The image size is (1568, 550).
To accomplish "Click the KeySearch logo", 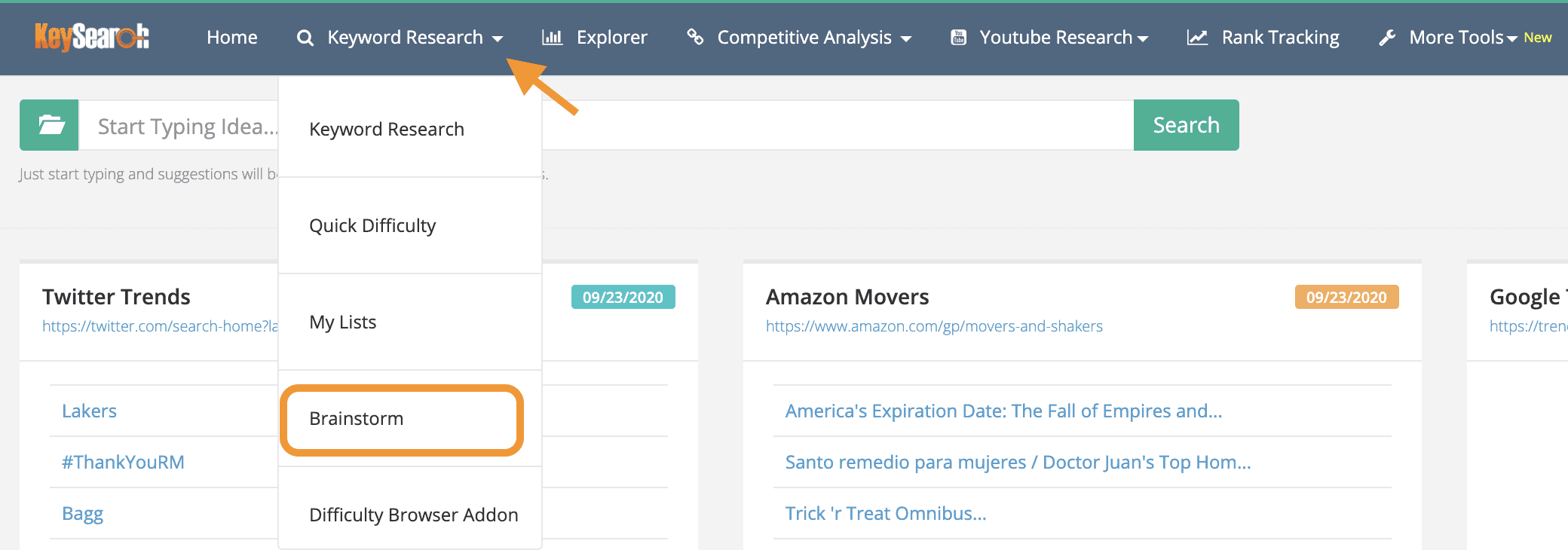I will coord(92,37).
